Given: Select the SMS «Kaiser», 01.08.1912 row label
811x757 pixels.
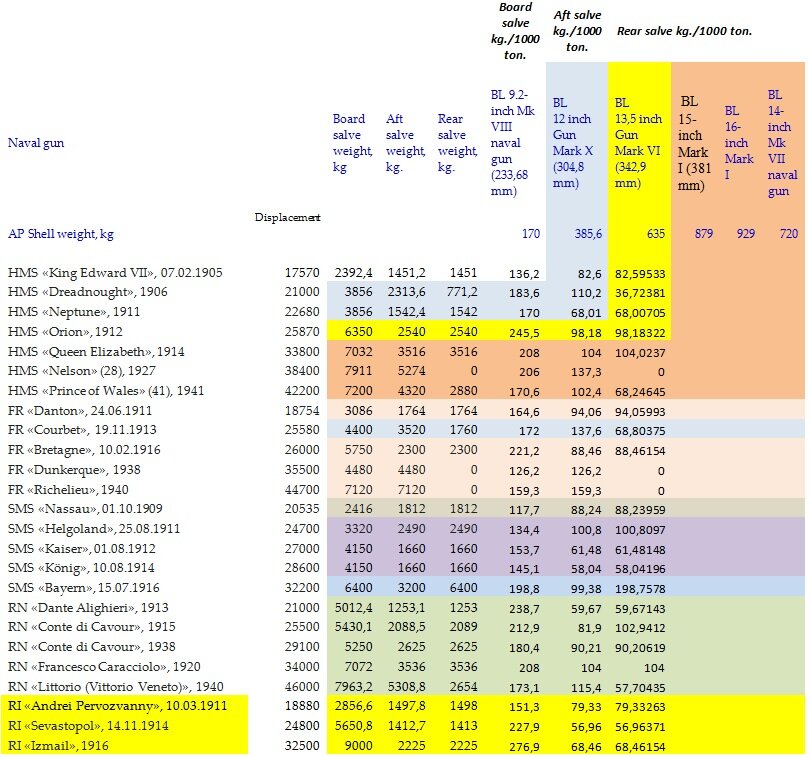Looking at the screenshot, I should coord(81,549).
